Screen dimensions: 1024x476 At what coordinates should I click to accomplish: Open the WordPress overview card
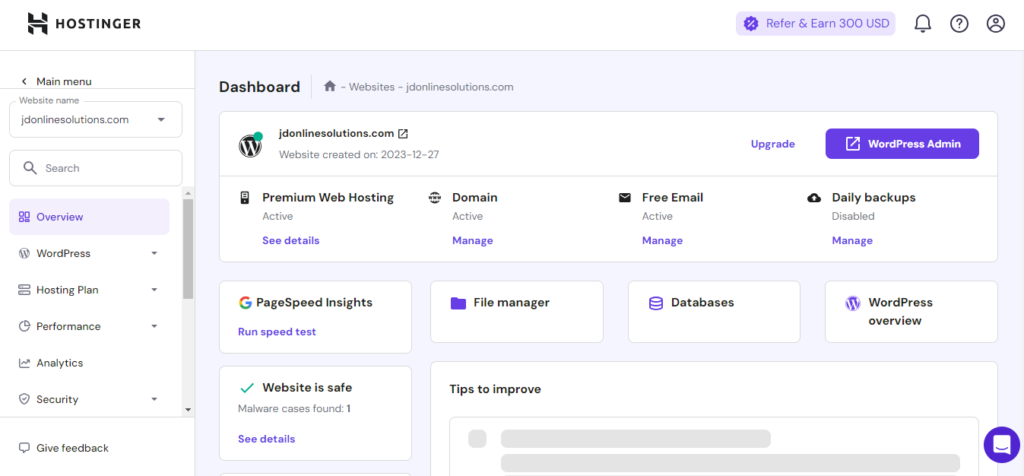pos(911,311)
